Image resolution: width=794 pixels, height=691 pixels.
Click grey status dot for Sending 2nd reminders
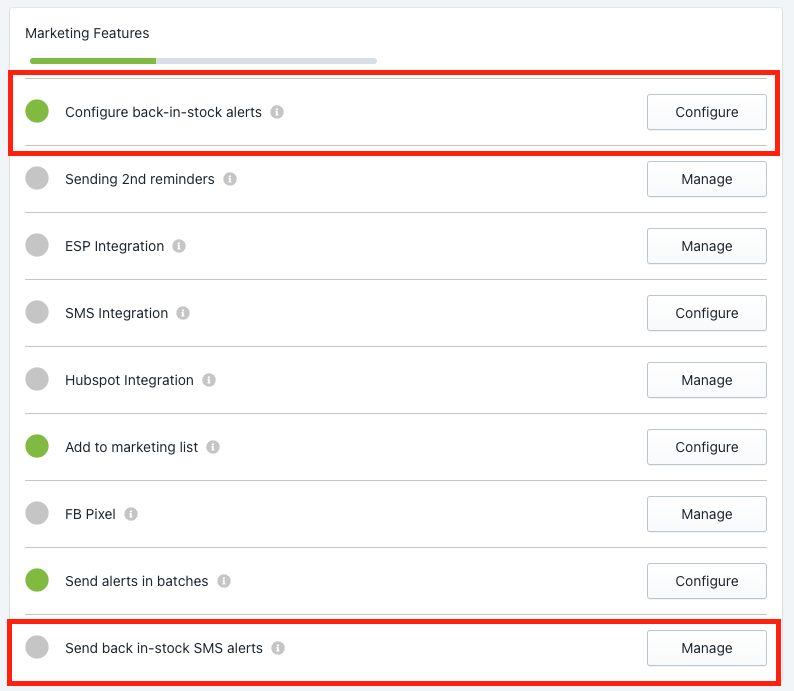(37, 178)
